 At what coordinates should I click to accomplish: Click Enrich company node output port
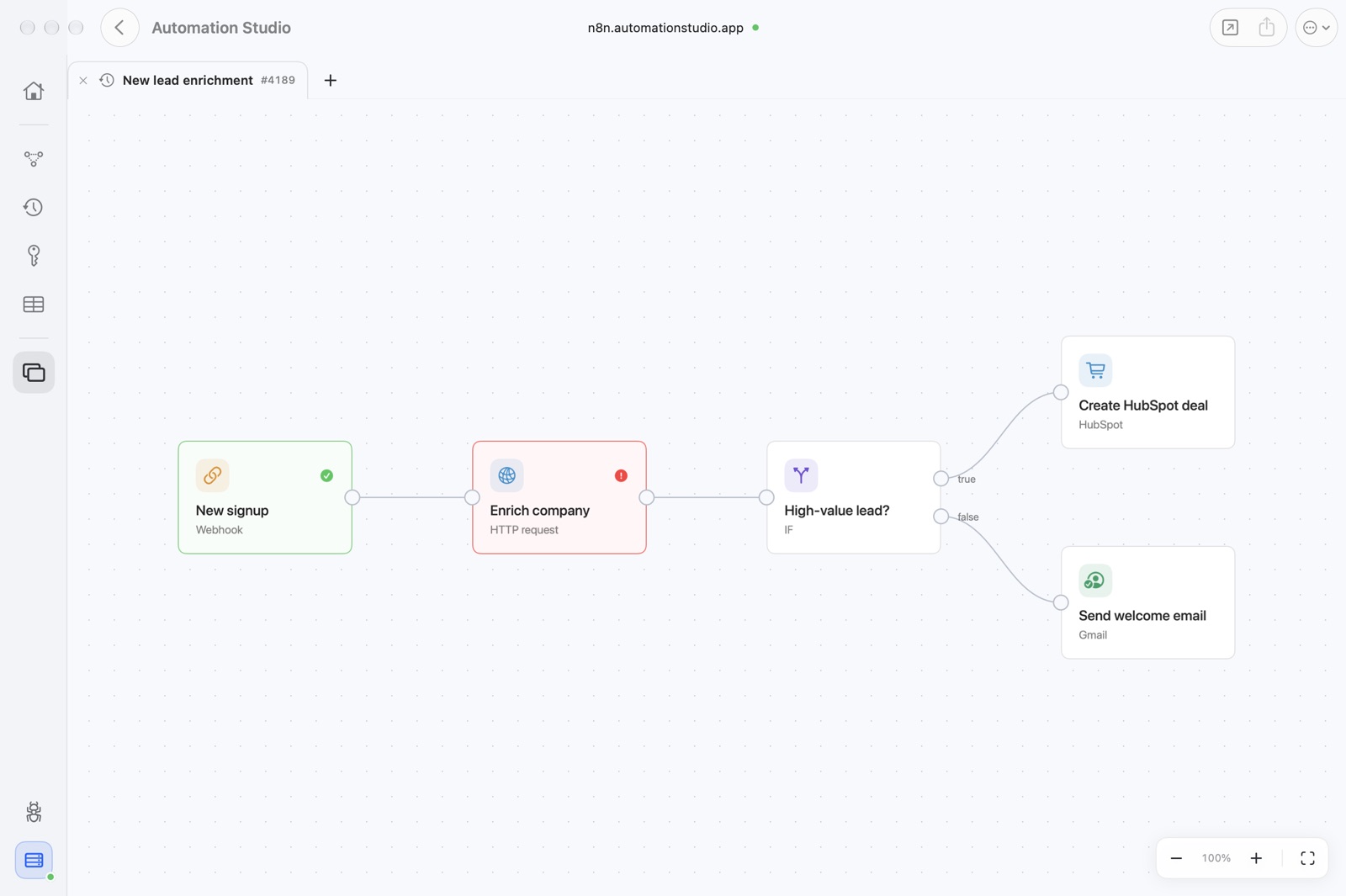[647, 497]
